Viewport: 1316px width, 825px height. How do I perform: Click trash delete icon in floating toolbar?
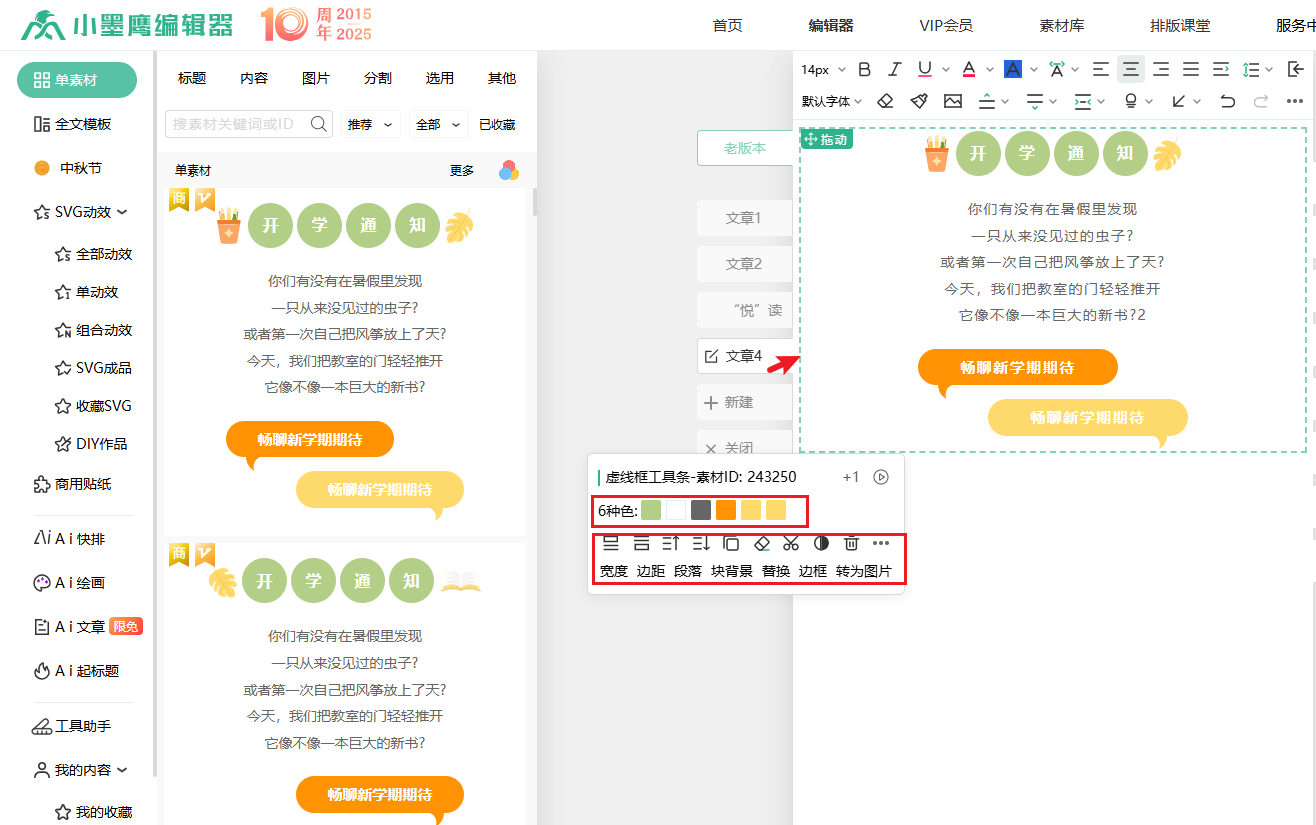click(x=851, y=543)
